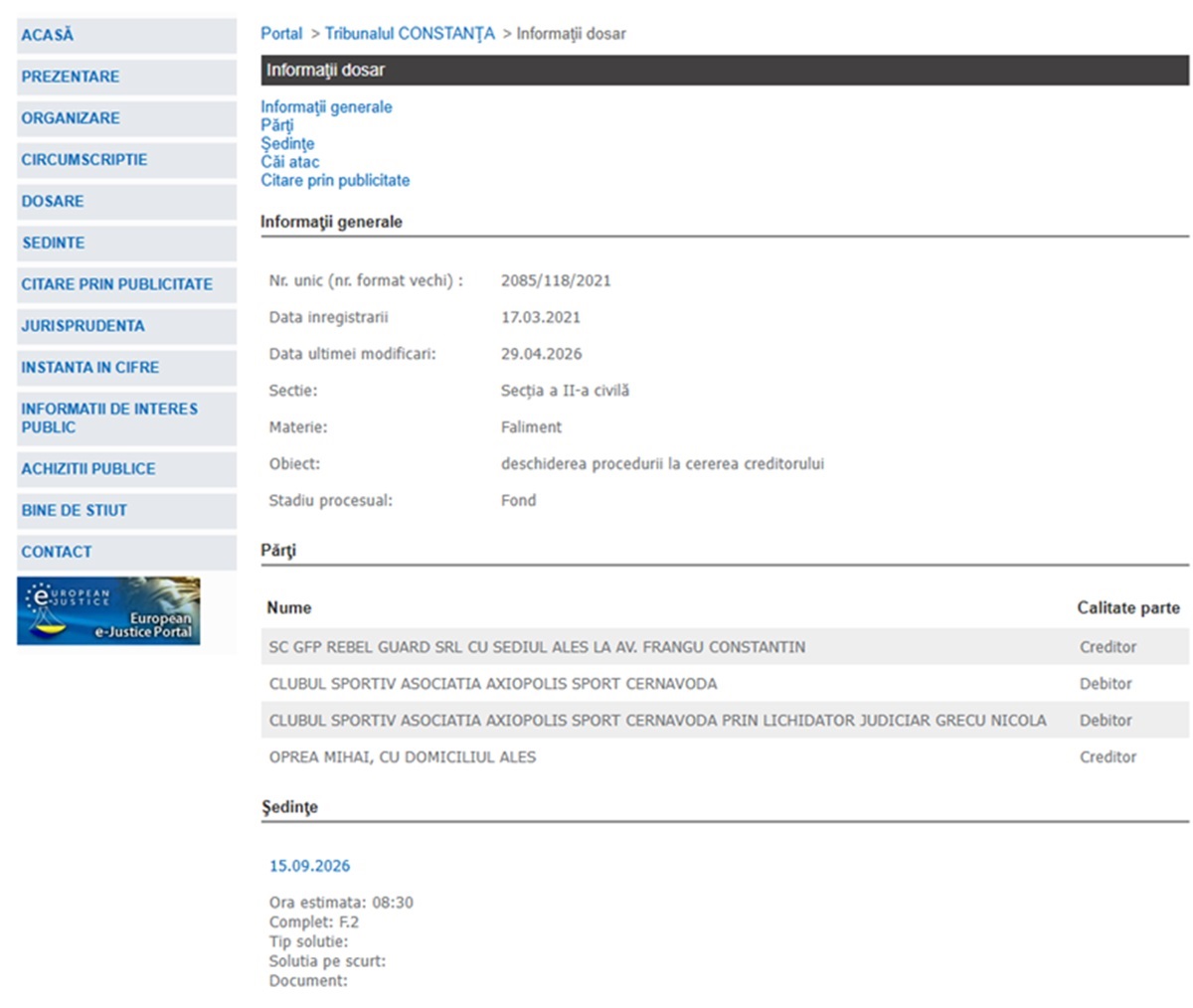1193x1008 pixels.
Task: Click Tribunalul CONSTANȚA breadcrumb link
Action: [x=410, y=34]
